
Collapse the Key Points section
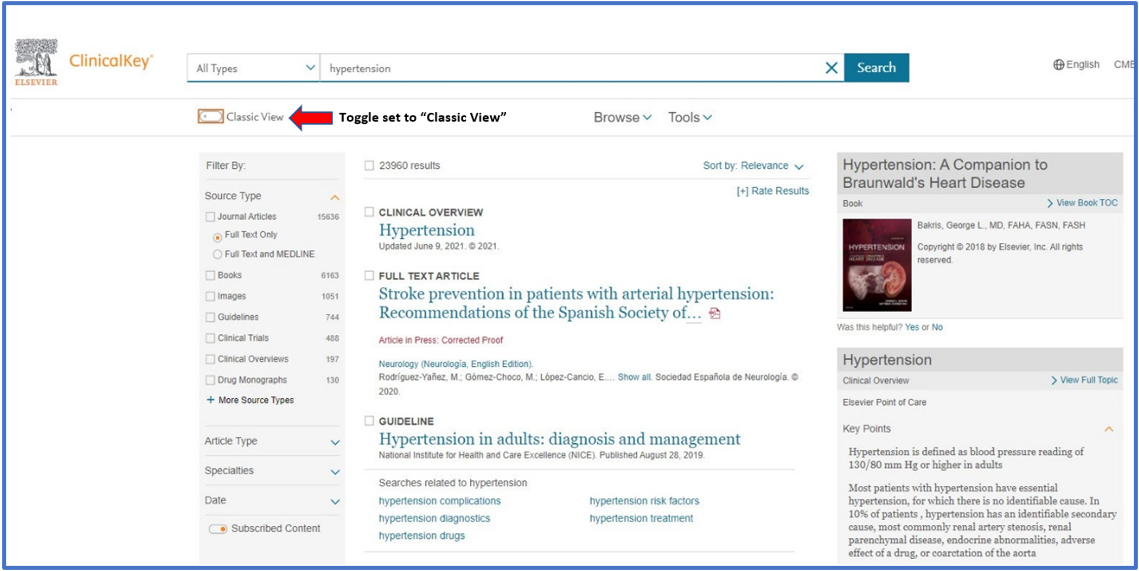point(1108,429)
